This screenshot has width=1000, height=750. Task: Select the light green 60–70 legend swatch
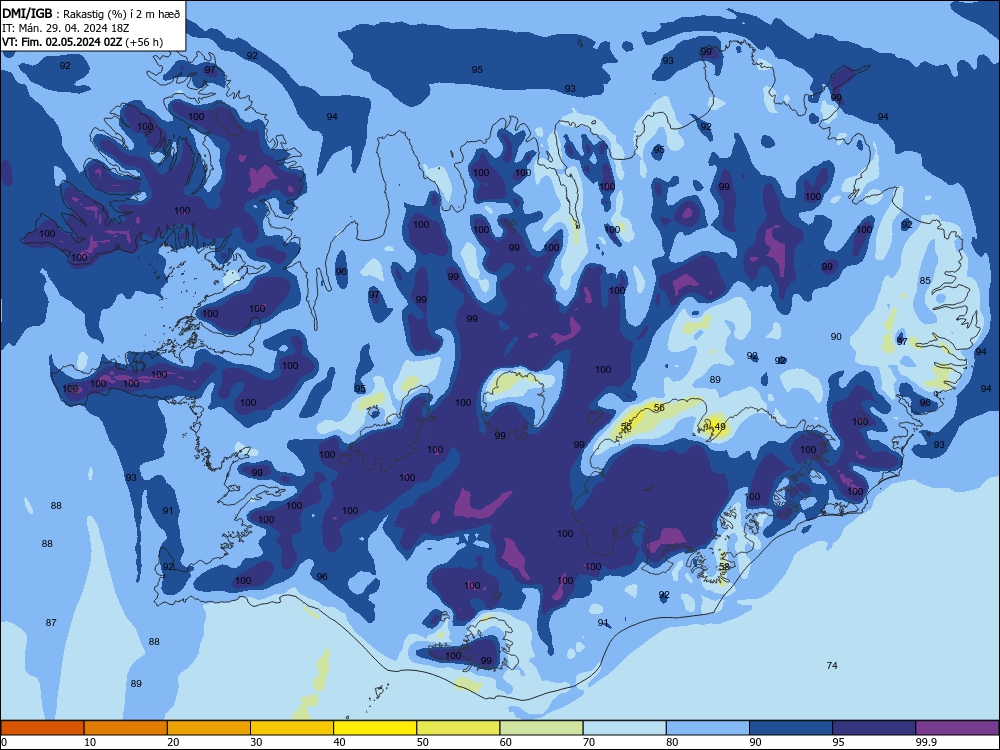(541, 728)
